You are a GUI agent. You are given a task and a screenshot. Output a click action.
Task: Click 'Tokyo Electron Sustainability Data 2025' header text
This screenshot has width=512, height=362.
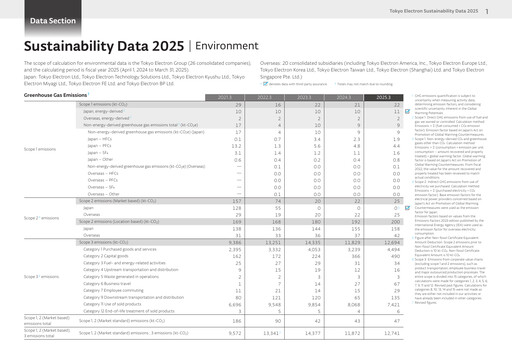[x=434, y=11]
